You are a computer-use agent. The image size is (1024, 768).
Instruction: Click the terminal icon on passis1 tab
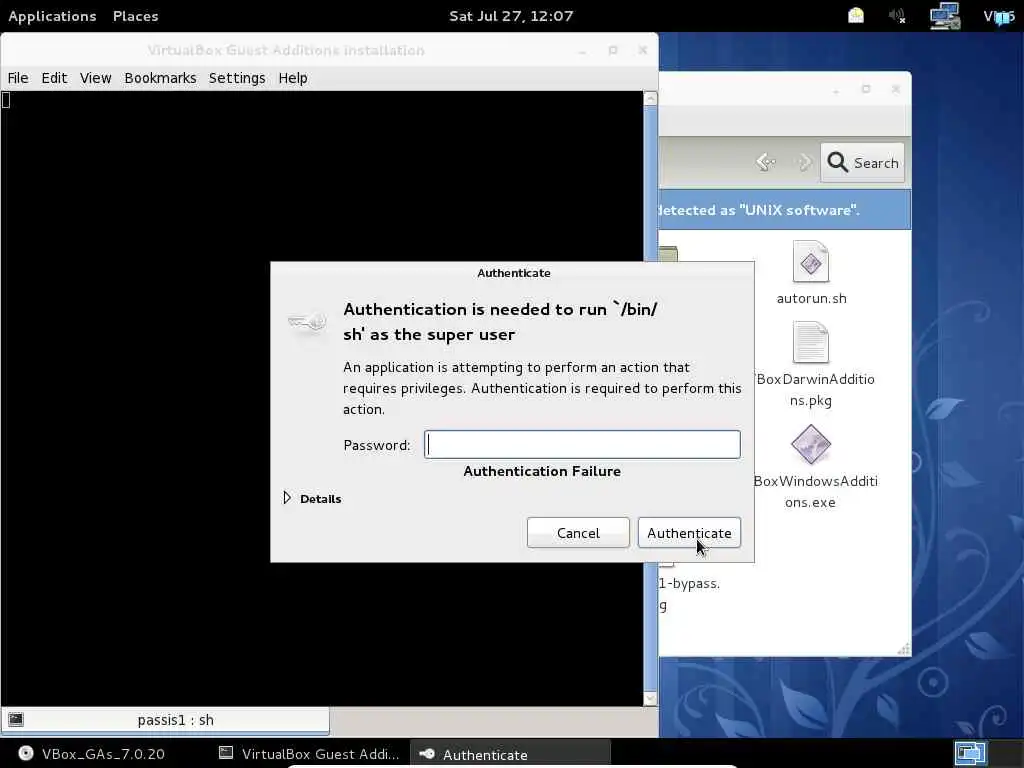coord(16,720)
